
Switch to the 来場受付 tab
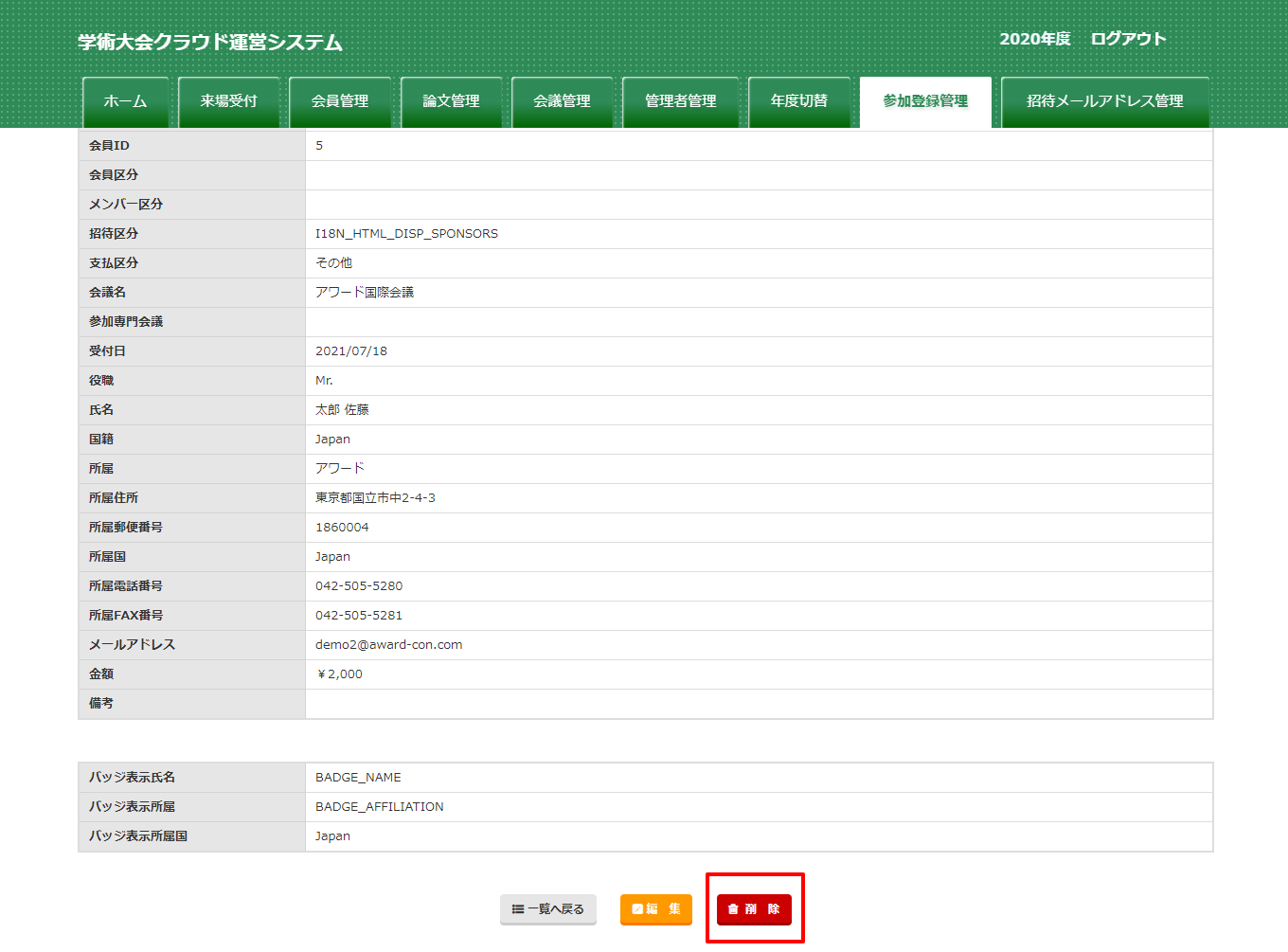228,101
